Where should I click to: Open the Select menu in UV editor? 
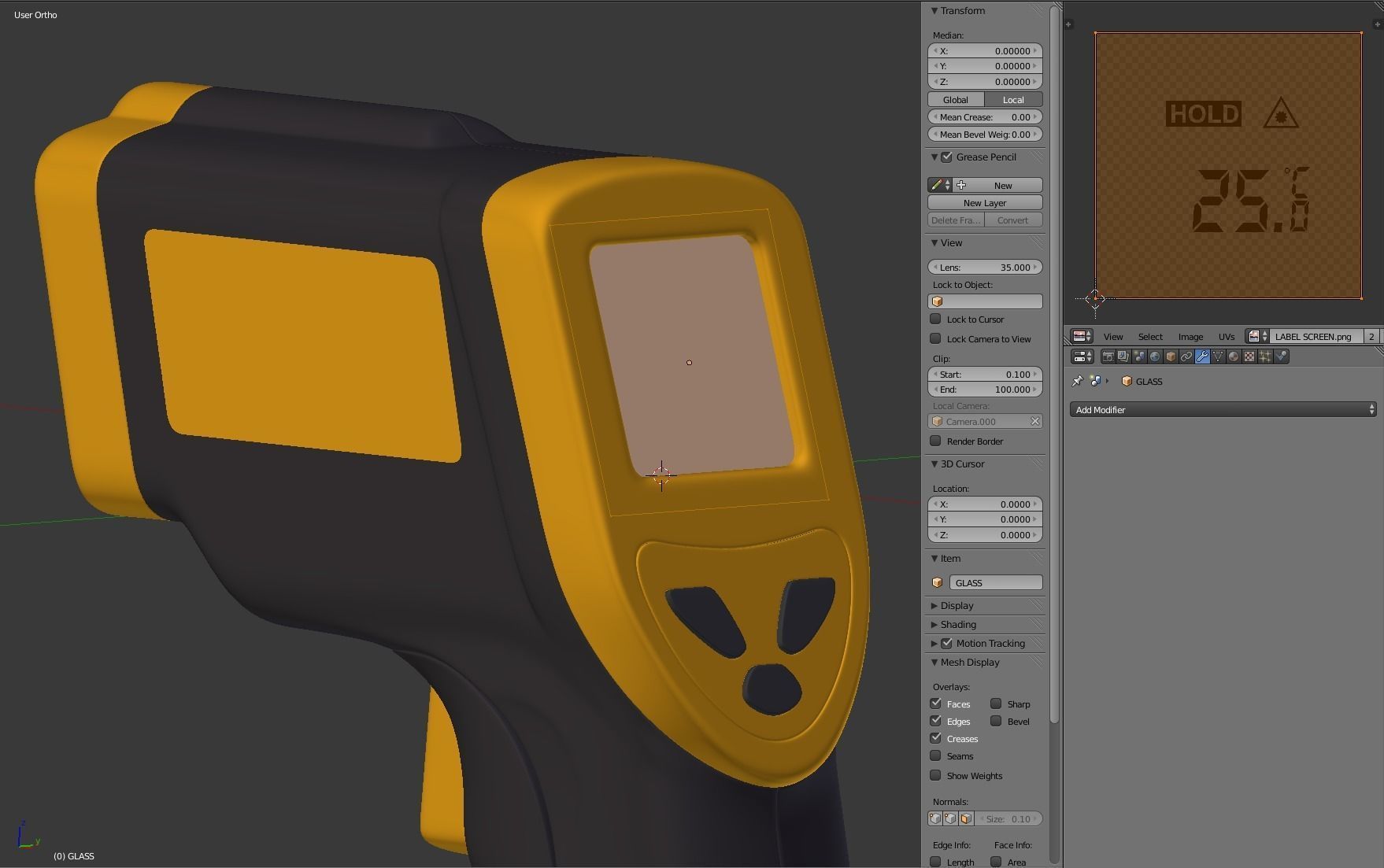[x=1150, y=336]
